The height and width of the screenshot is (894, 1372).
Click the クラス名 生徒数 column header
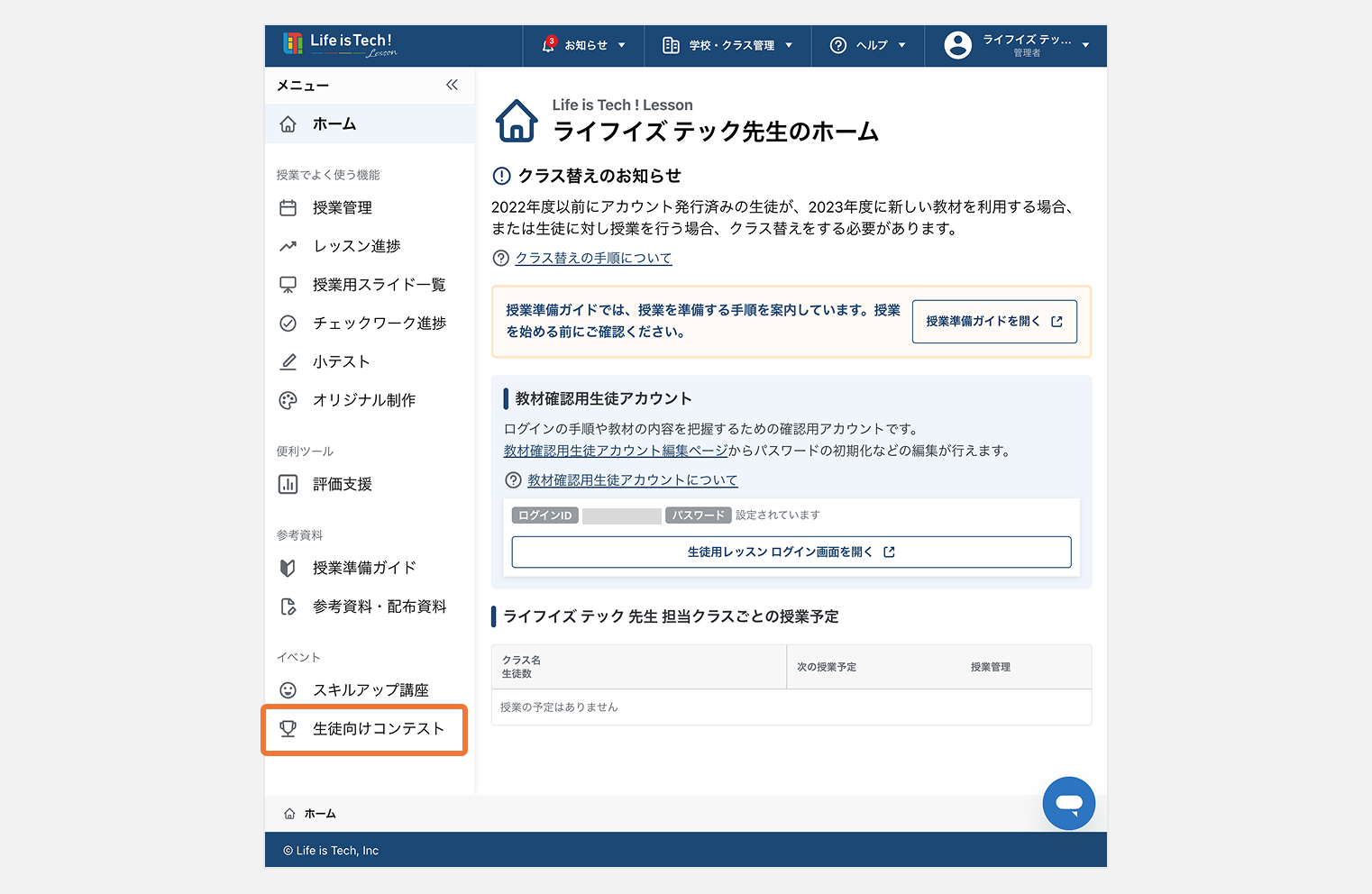[639, 667]
